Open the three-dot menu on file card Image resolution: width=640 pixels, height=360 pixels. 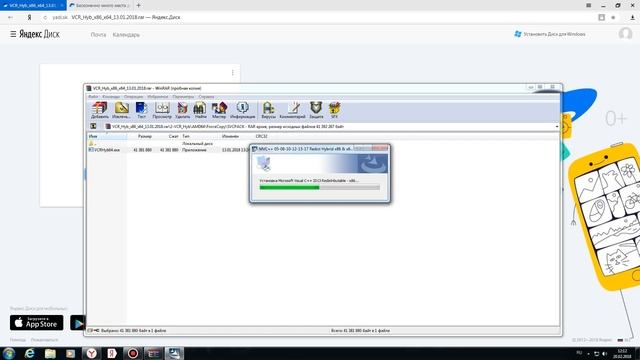tap(233, 73)
